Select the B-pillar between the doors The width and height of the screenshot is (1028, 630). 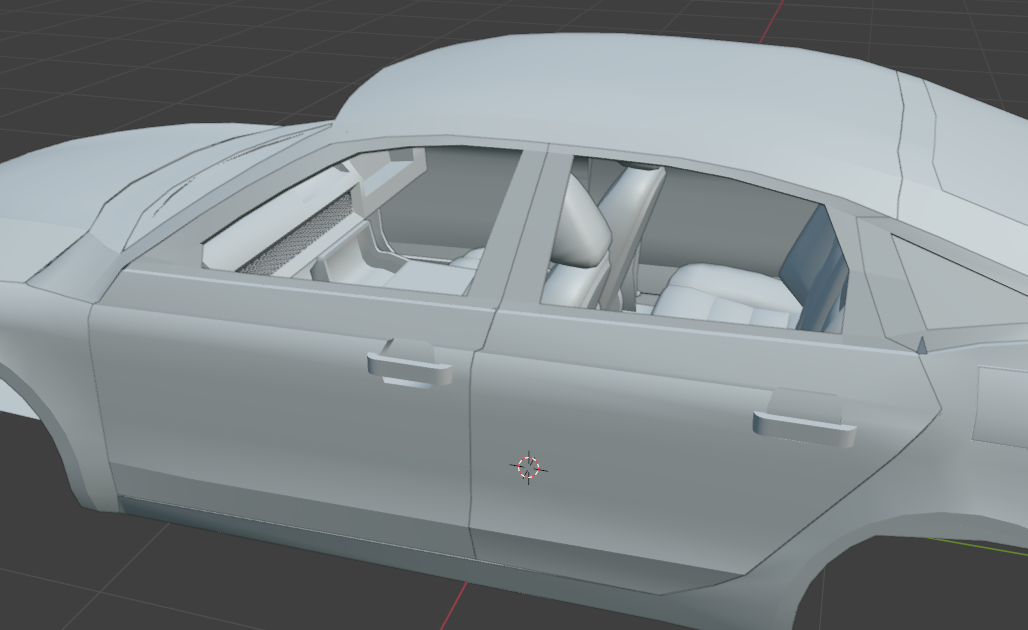click(x=517, y=229)
